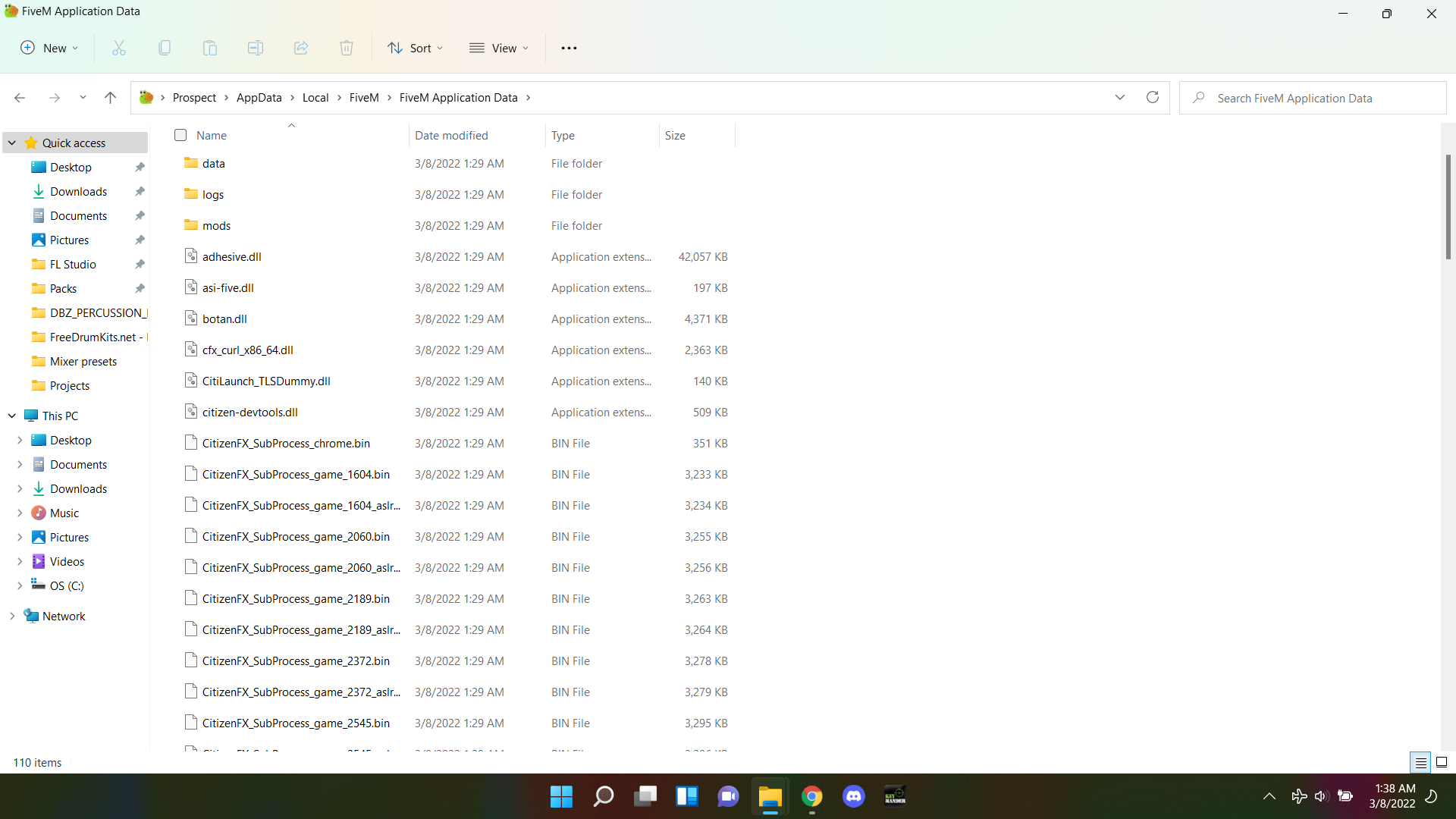Open FreeDrumKits.net folder in sidebar
Image resolution: width=1456 pixels, height=819 pixels.
click(89, 337)
